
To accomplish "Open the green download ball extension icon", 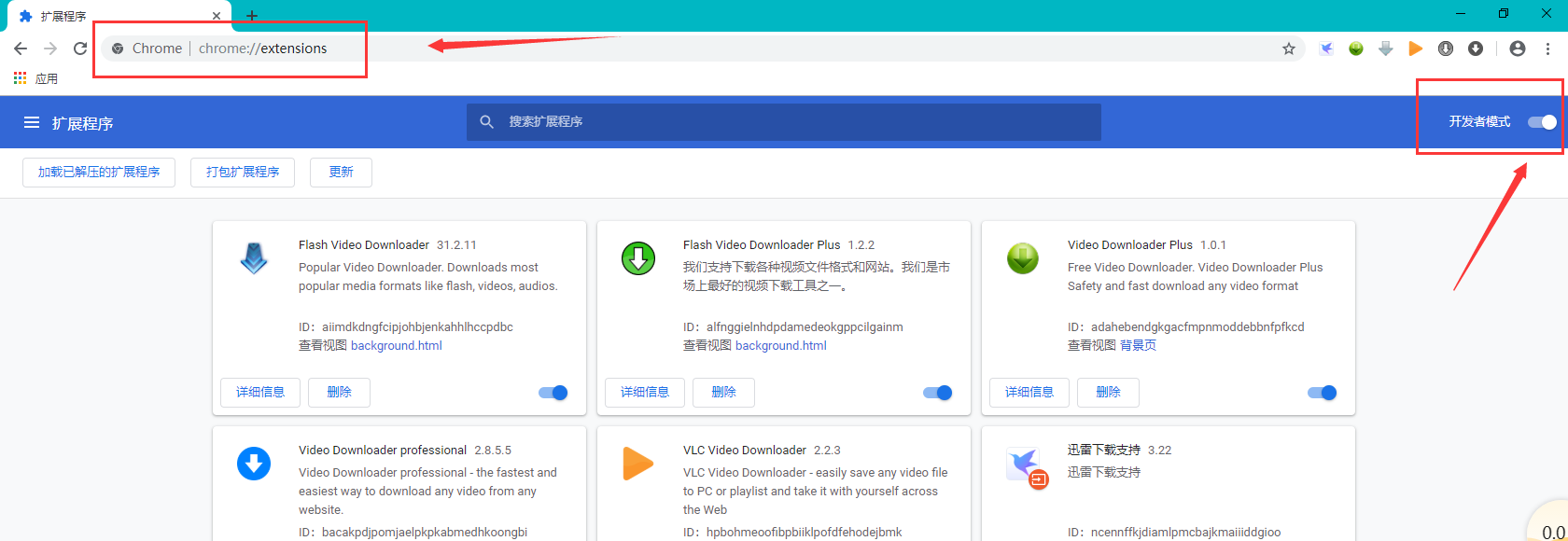I will (1356, 49).
